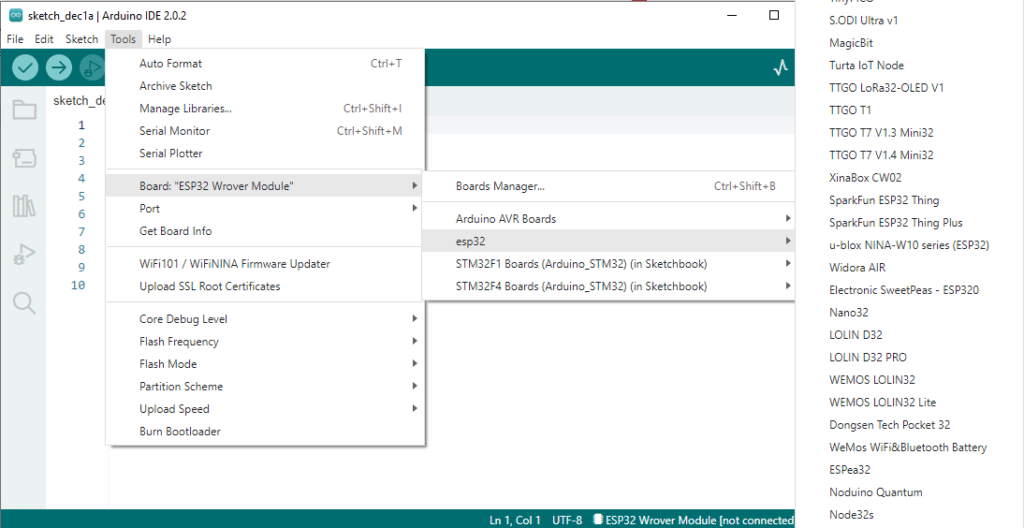
Task: Close the open Tools menu
Action: click(x=123, y=39)
